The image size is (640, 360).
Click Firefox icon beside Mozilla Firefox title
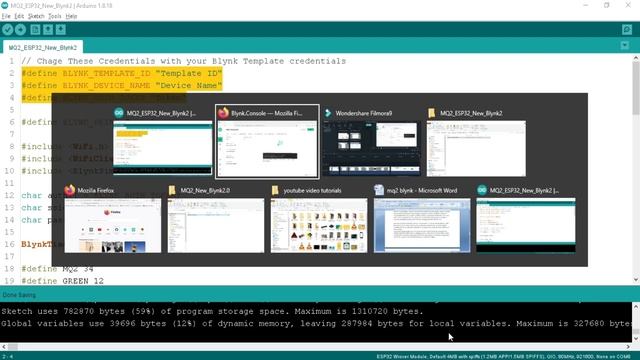tap(70, 190)
